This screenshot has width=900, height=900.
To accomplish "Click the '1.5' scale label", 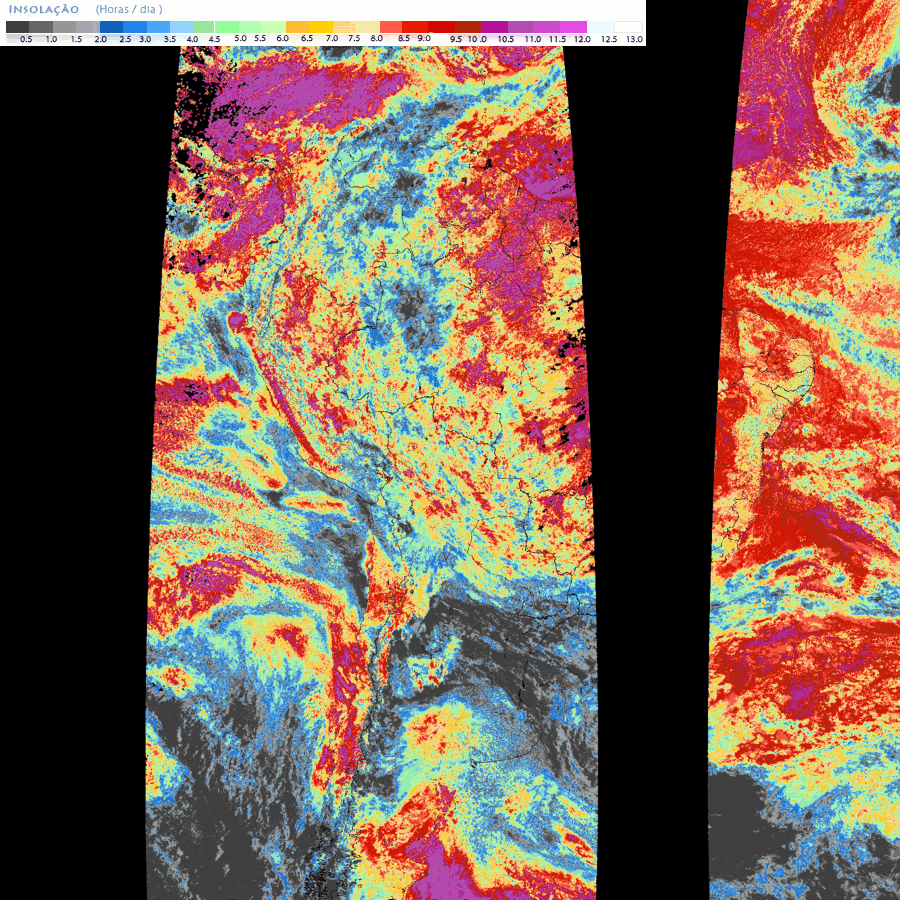I will click(76, 39).
